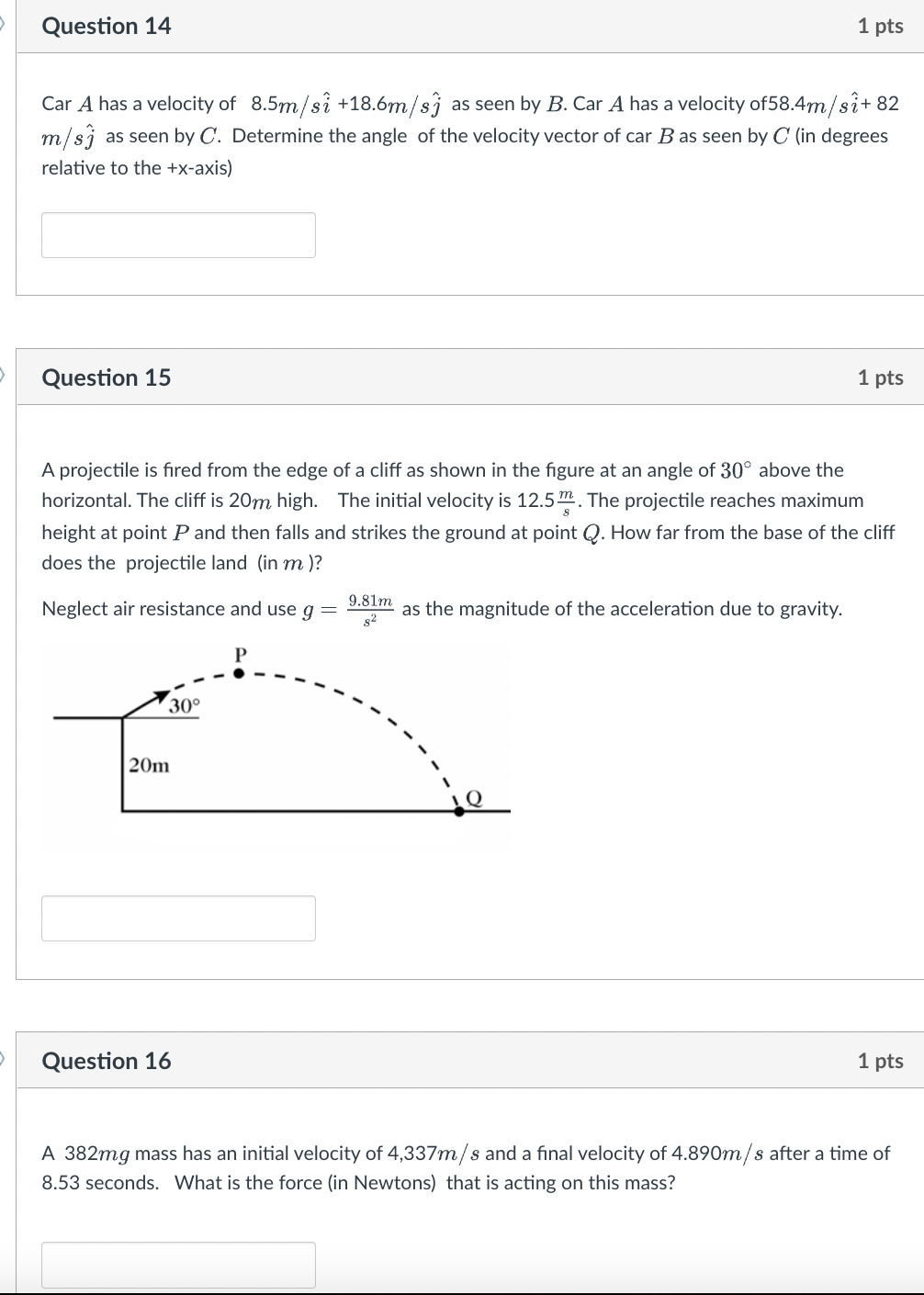Click the 1 pts label for Question 16

click(880, 1061)
